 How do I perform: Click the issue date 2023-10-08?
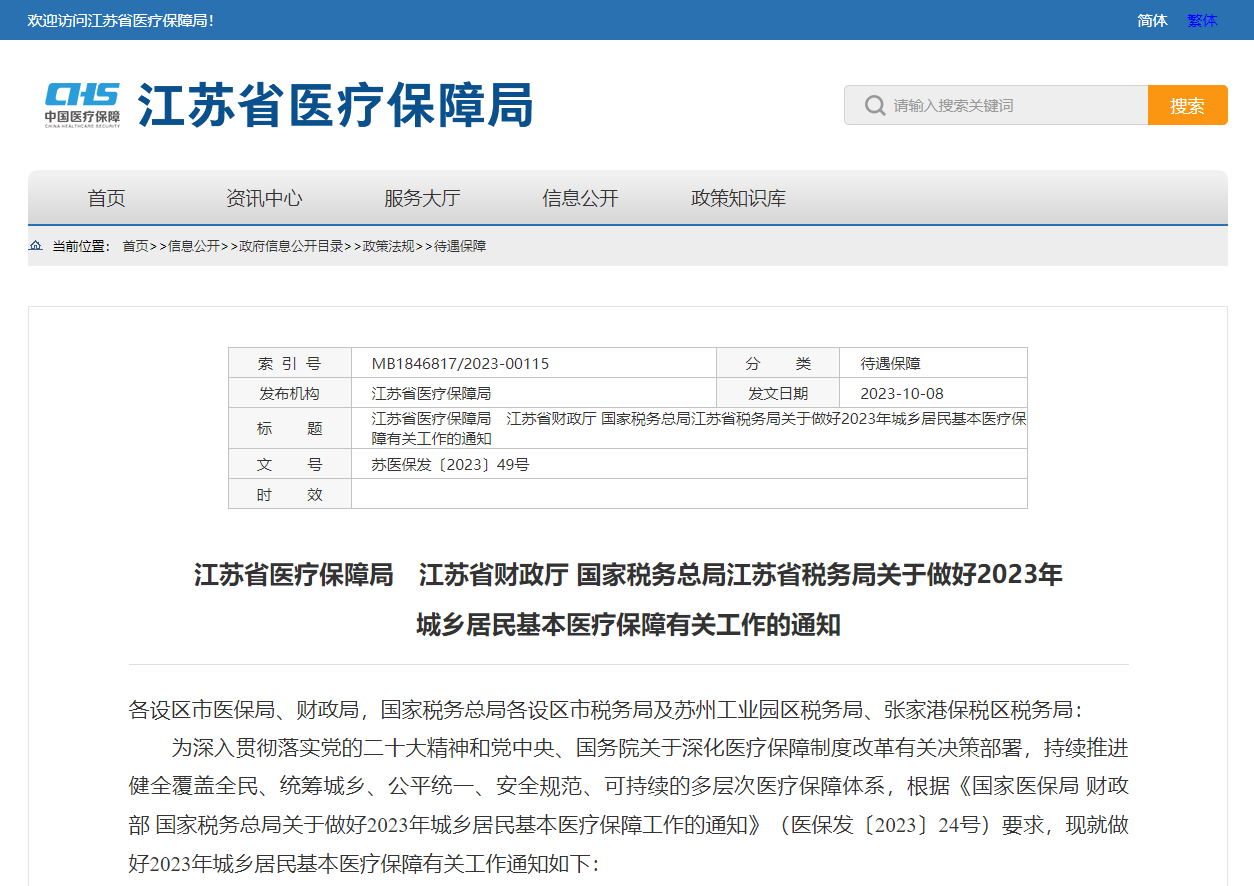click(x=902, y=394)
